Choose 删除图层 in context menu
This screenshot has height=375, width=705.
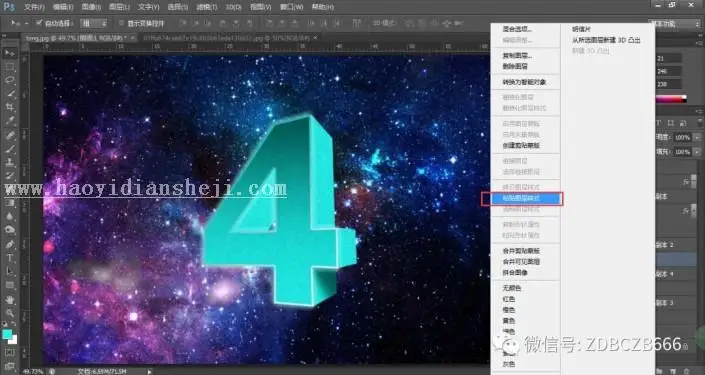515,67
